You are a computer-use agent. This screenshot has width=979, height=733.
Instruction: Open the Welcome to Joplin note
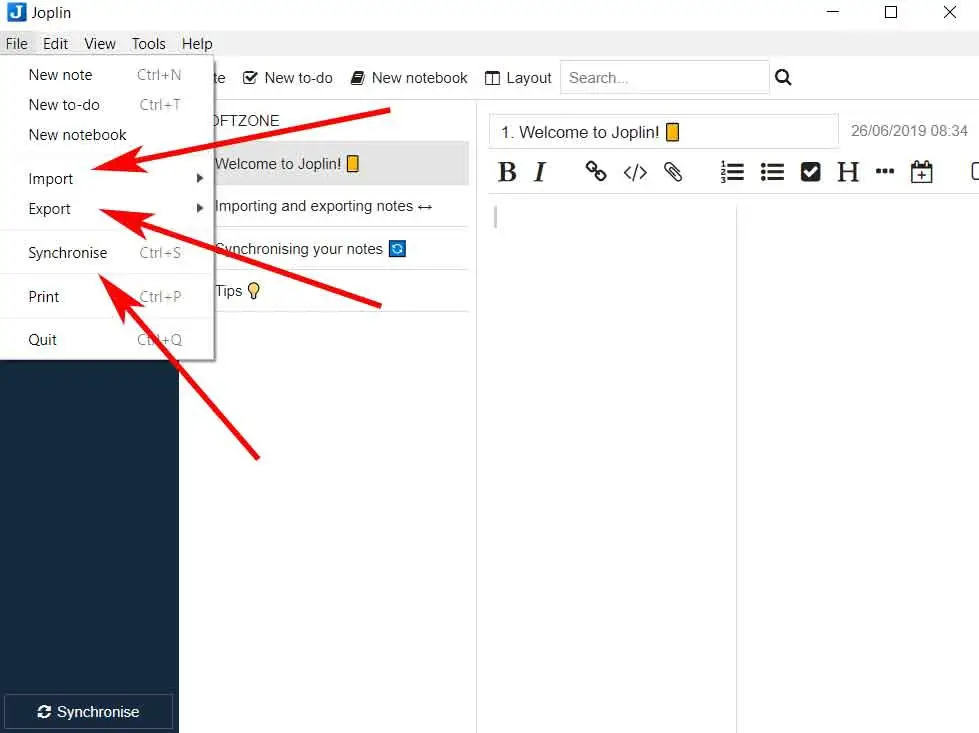coord(341,164)
